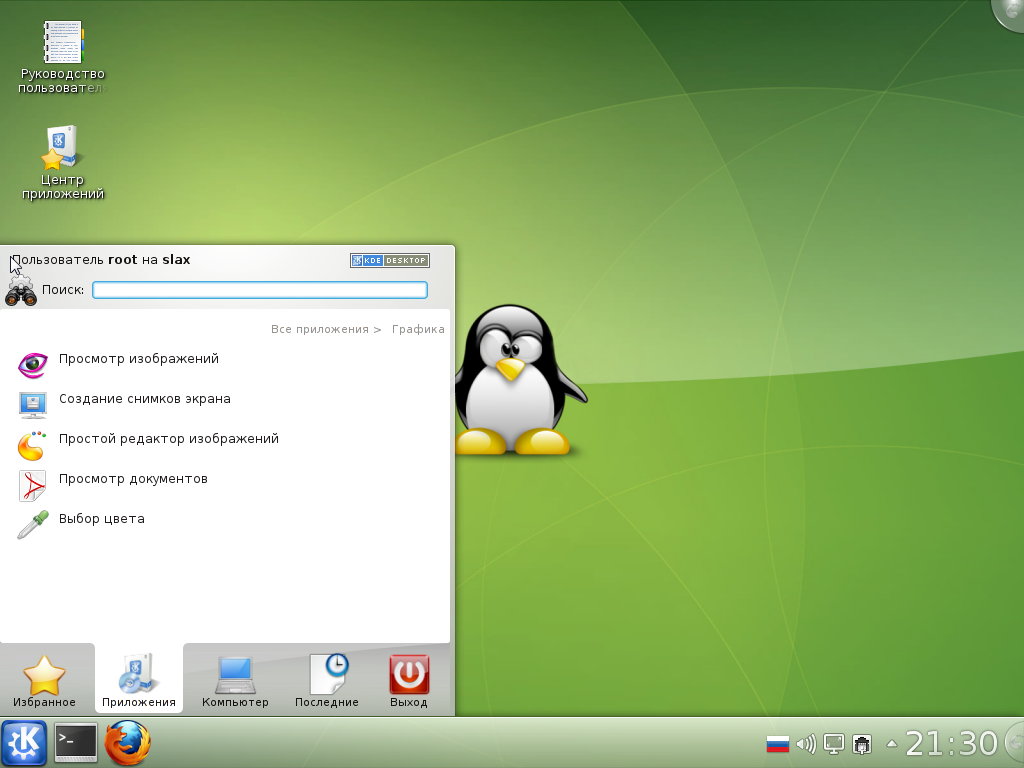This screenshot has width=1024, height=768.
Task: Launch the terminal from the taskbar
Action: [x=75, y=743]
